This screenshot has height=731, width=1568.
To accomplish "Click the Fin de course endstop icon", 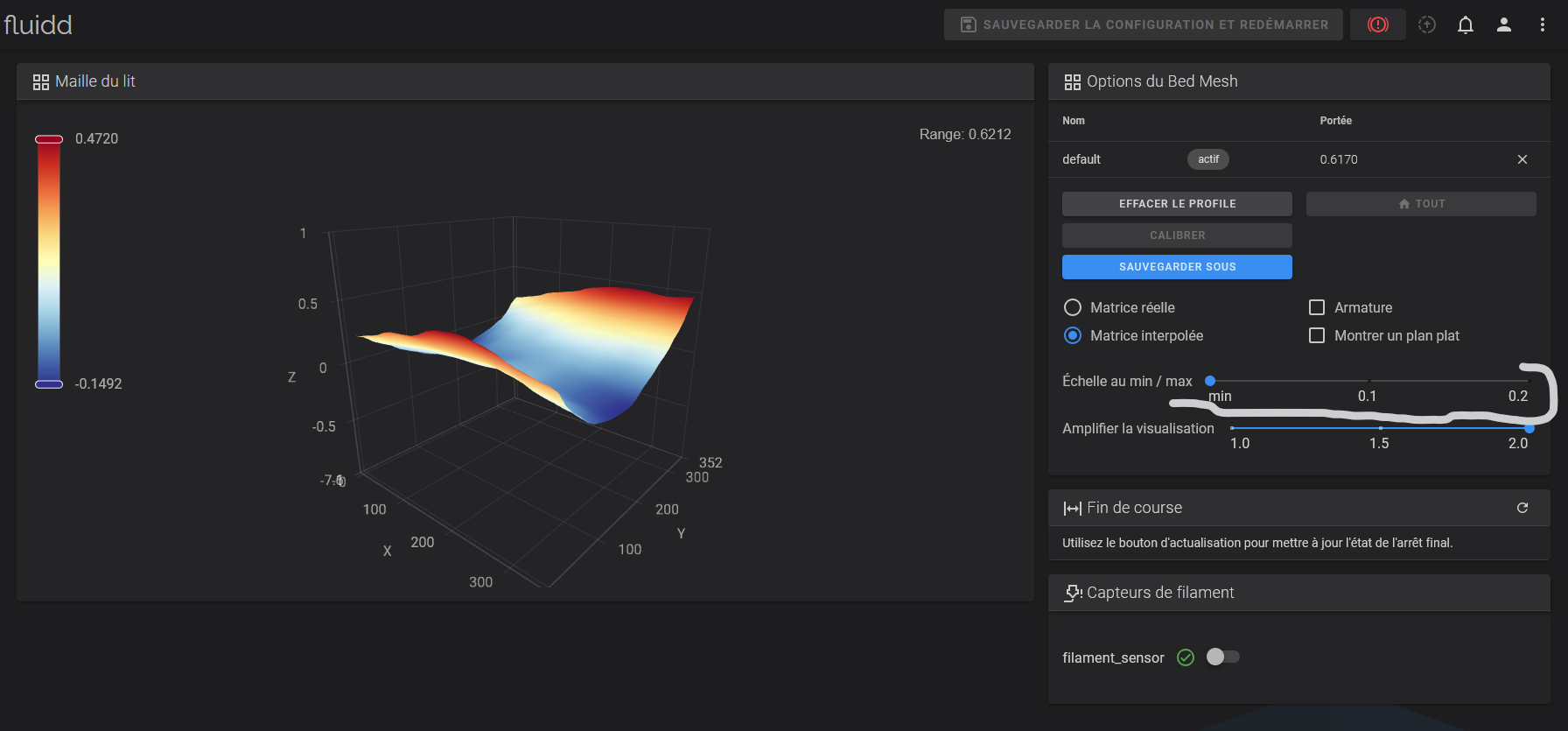I will pyautogui.click(x=1073, y=509).
